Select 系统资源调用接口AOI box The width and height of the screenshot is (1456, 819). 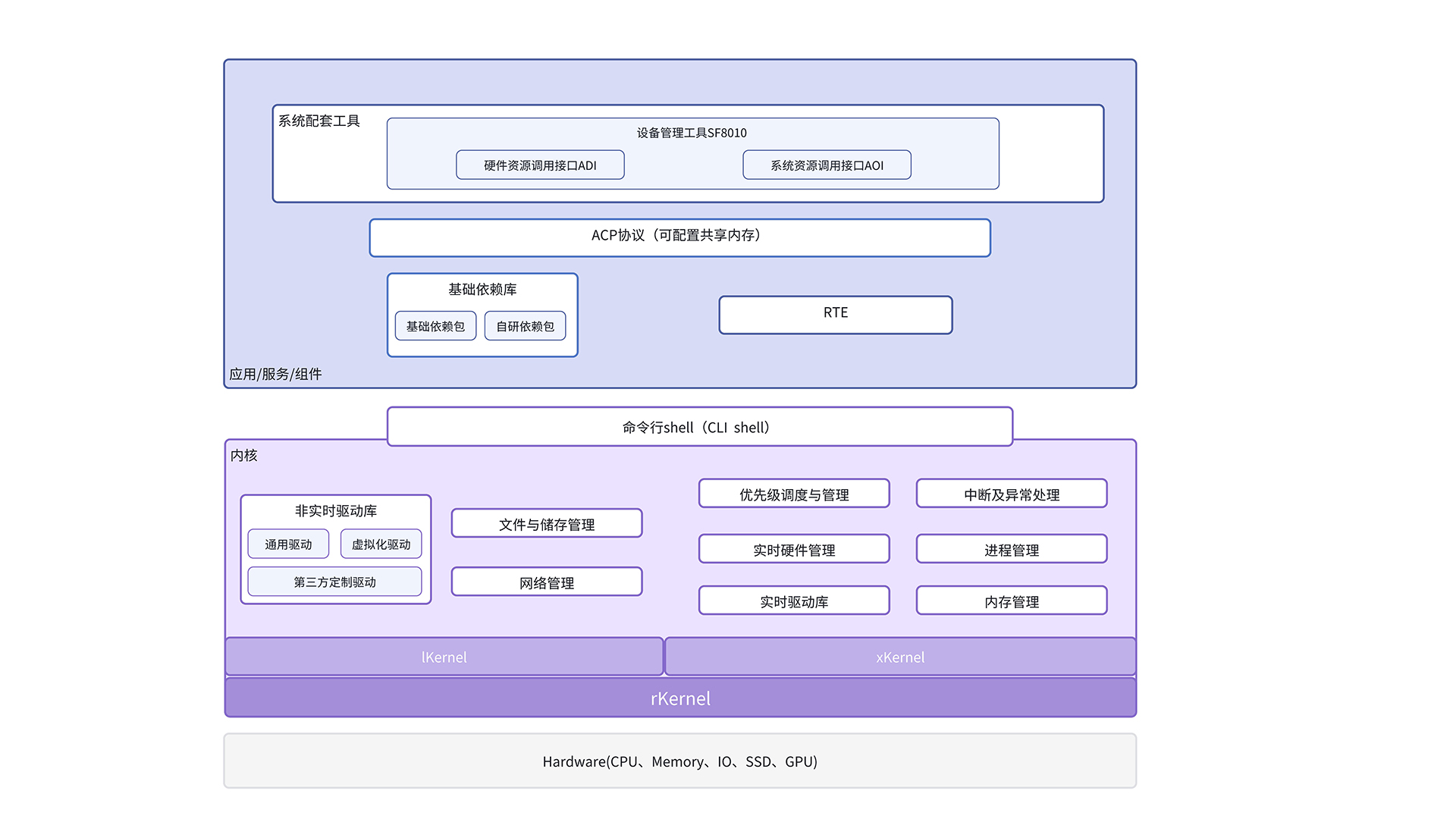tap(827, 165)
